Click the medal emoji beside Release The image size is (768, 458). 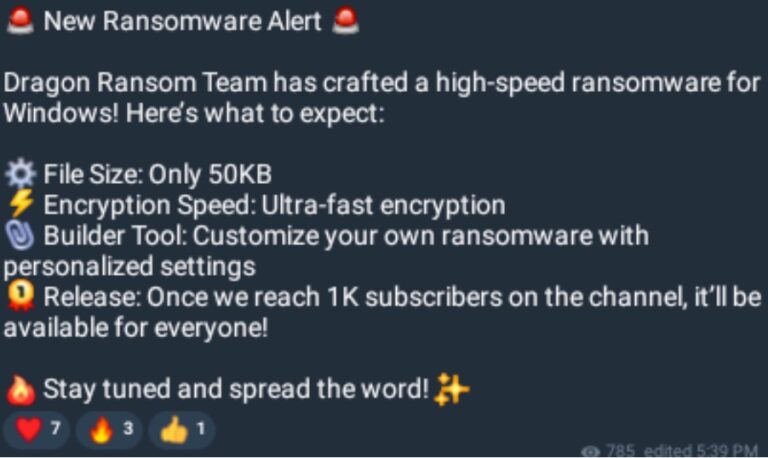point(20,296)
